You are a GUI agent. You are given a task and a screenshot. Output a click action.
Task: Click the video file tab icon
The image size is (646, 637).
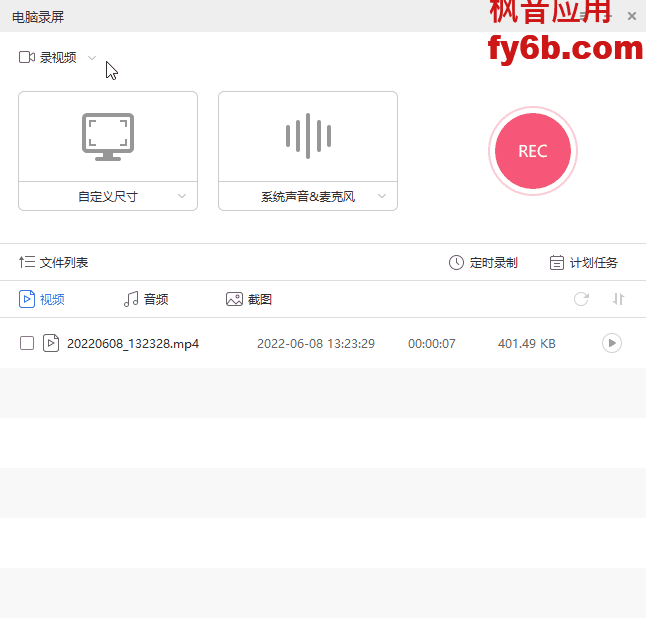tap(27, 299)
